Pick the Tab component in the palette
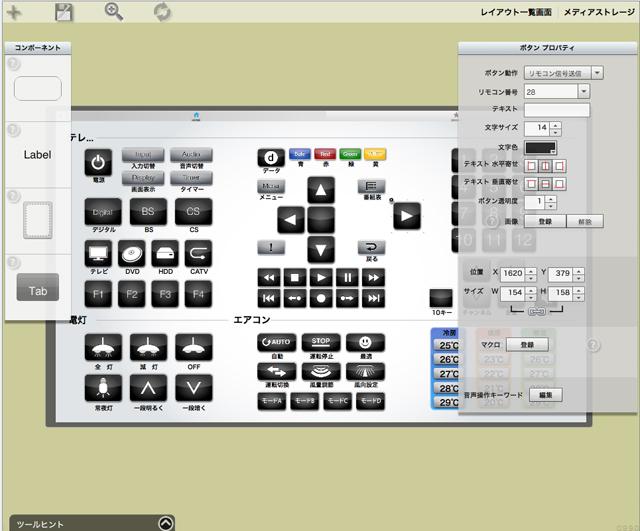The width and height of the screenshot is (640, 531). tap(38, 287)
